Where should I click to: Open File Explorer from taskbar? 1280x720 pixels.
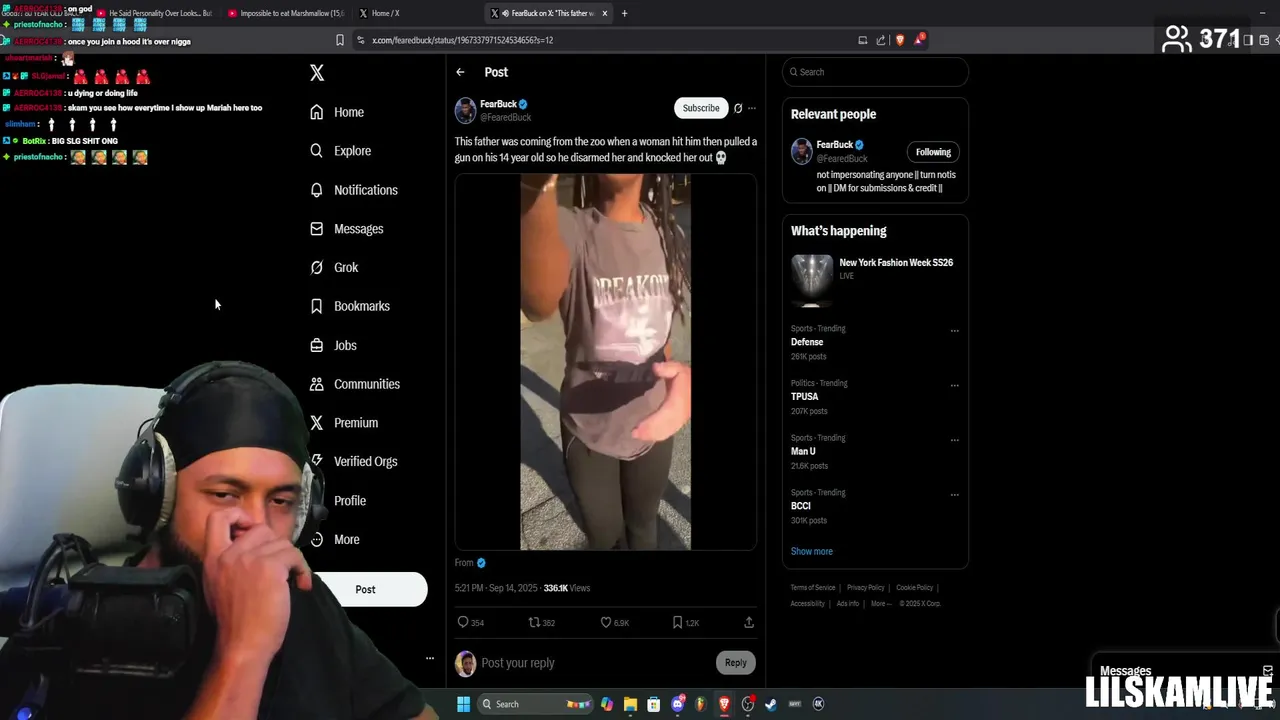click(x=630, y=704)
